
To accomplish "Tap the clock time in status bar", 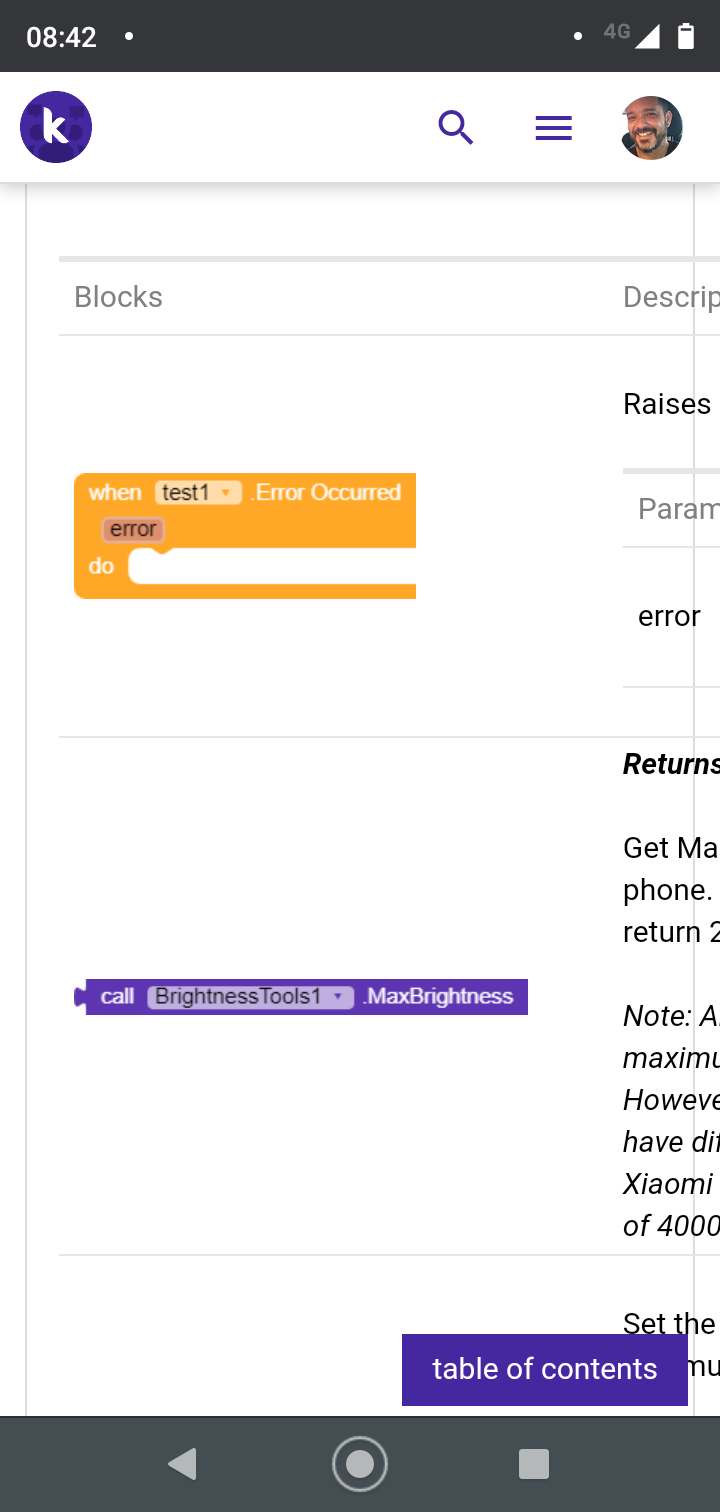I will (x=61, y=37).
